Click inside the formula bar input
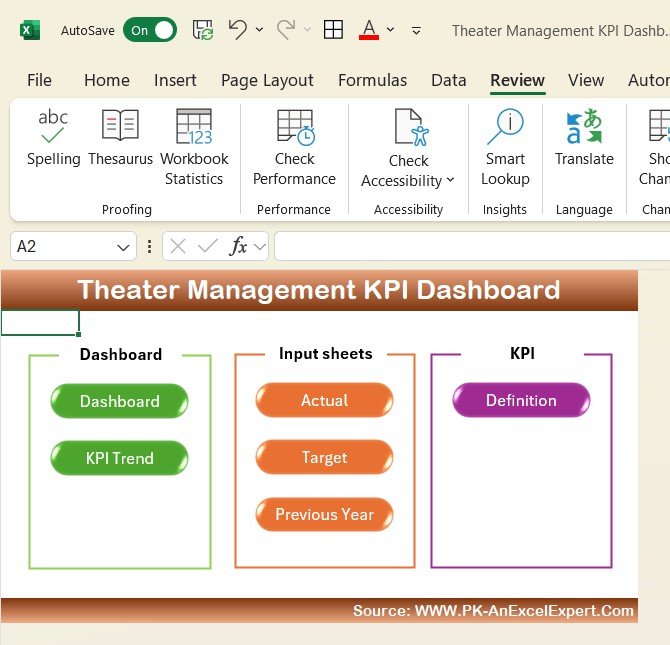 pos(472,246)
